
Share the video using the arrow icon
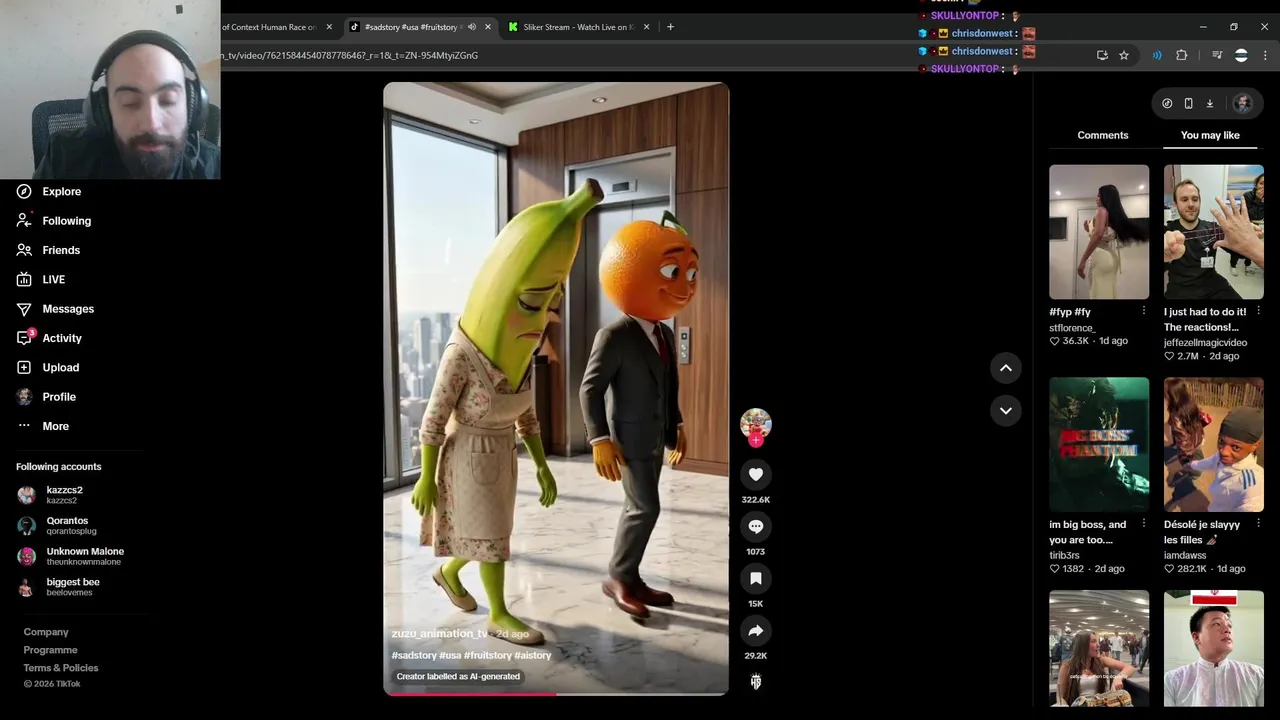(x=756, y=630)
